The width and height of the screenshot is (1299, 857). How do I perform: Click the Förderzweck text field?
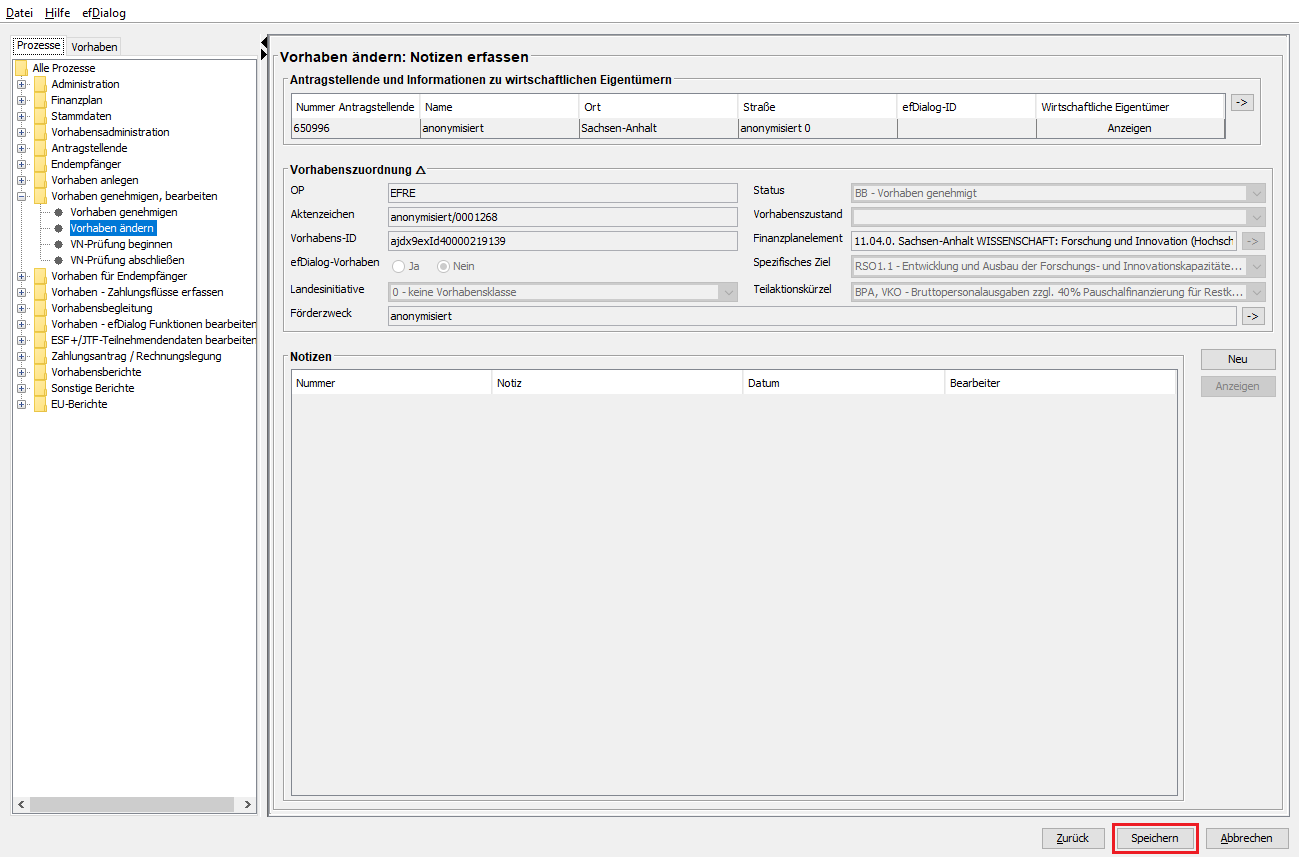click(x=812, y=316)
